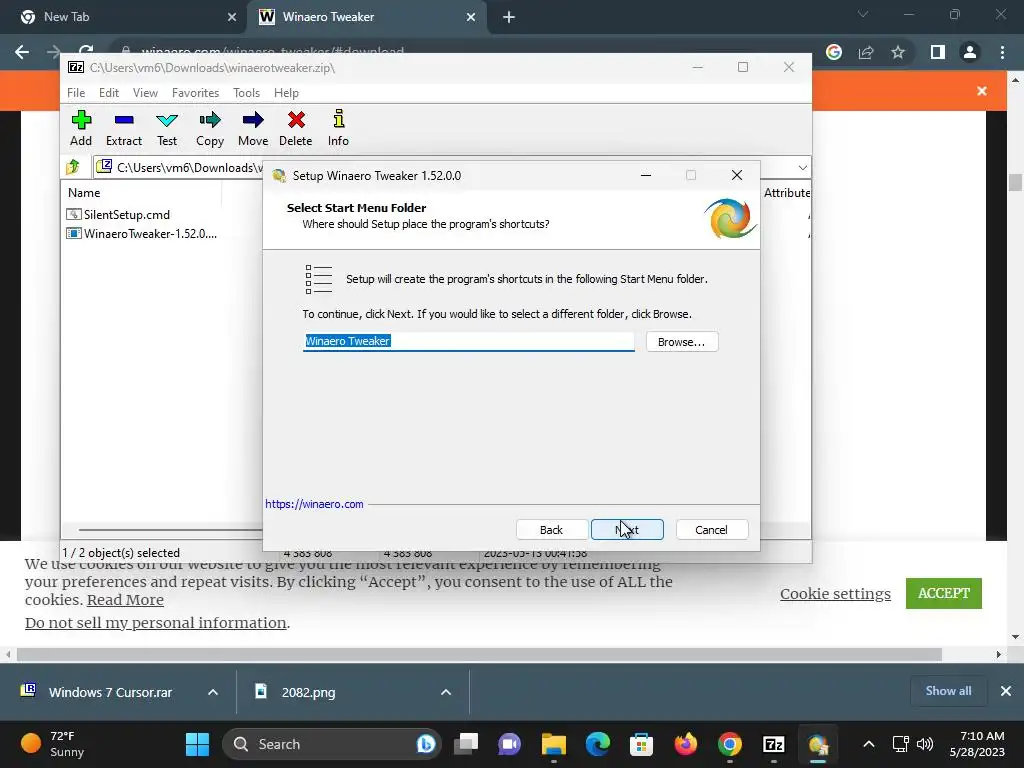The image size is (1024, 768).
Task: Click the Google icon in address bar
Action: [834, 52]
